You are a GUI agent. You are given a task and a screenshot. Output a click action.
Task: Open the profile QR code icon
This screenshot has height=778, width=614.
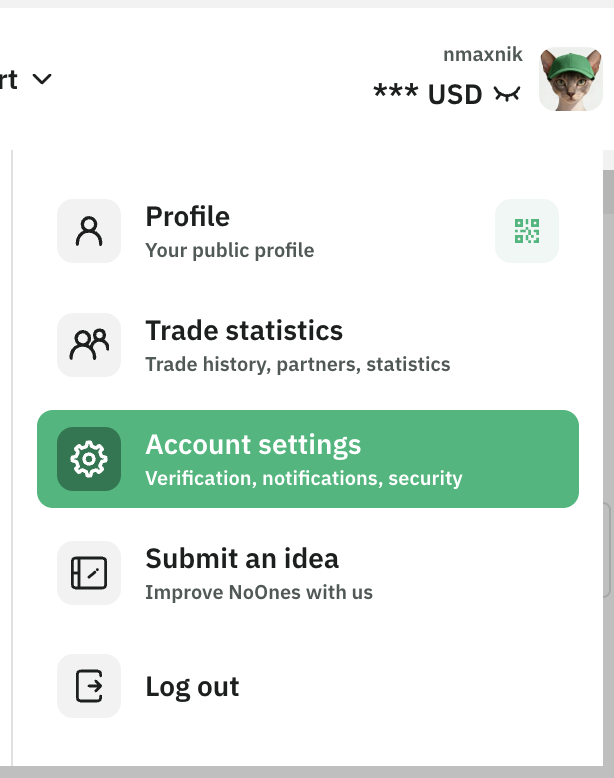pyautogui.click(x=527, y=231)
